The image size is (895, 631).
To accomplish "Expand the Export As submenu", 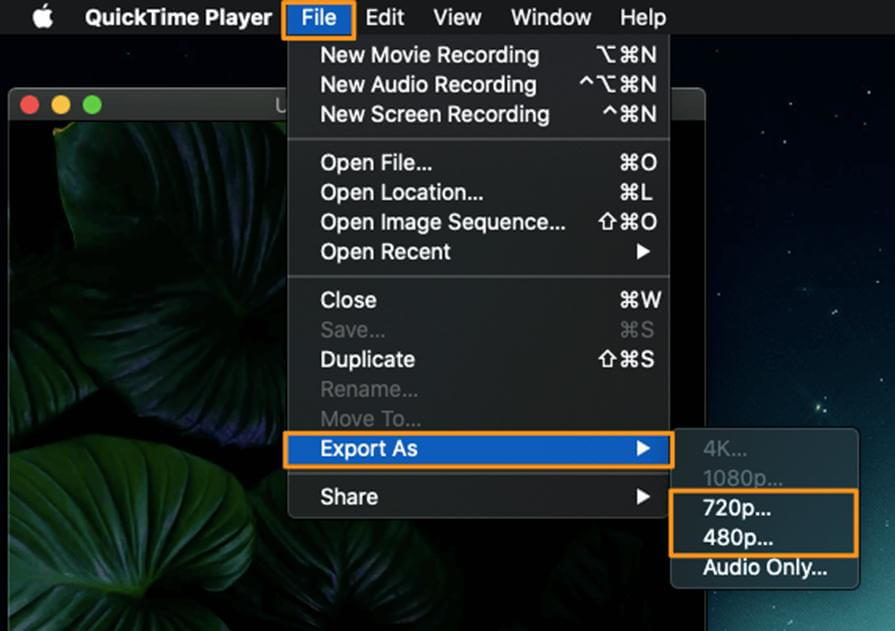I will click(x=478, y=449).
